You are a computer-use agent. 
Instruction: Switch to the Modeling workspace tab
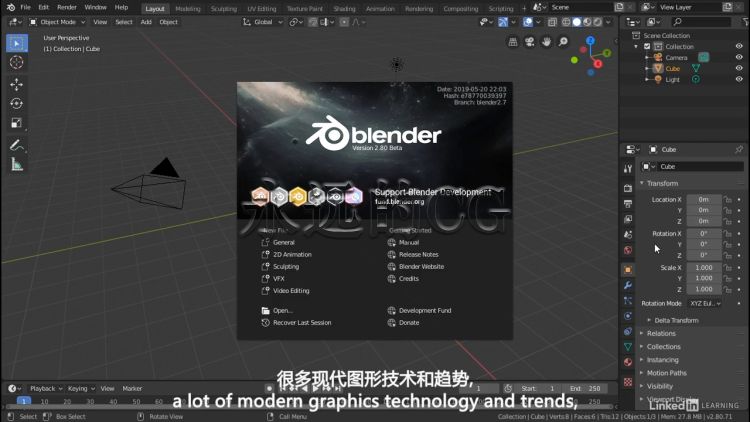tap(188, 9)
